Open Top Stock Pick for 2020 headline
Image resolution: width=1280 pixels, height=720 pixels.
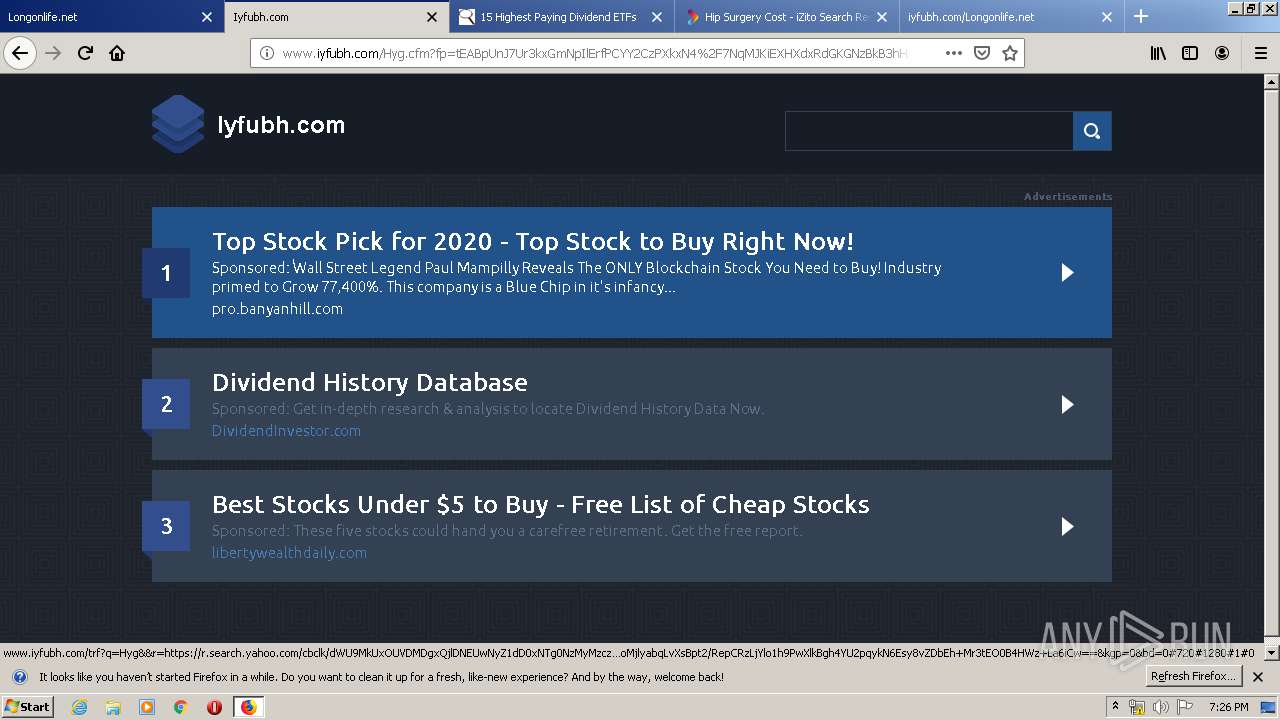coord(532,241)
